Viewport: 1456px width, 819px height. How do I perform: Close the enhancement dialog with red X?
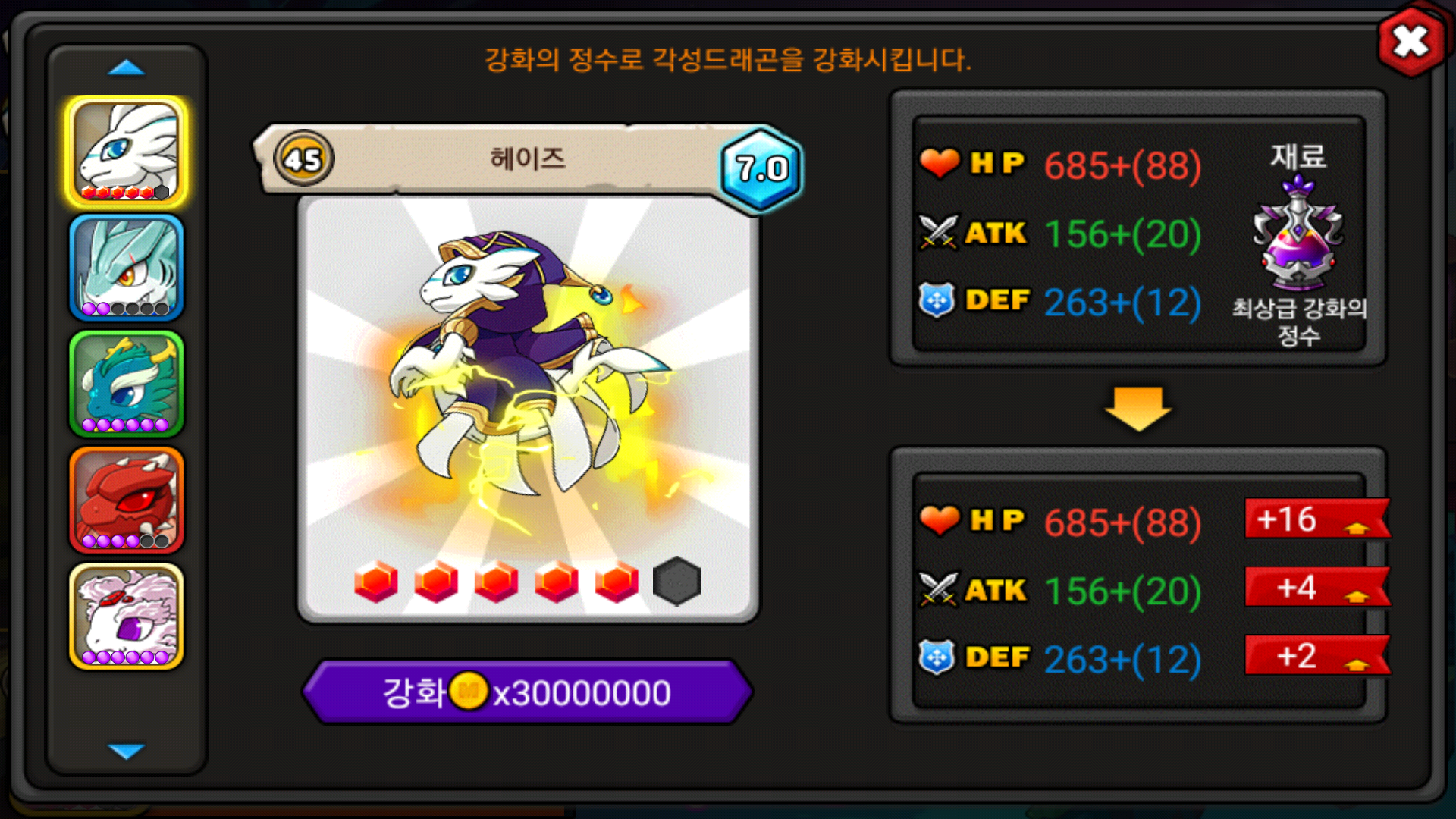(x=1410, y=41)
